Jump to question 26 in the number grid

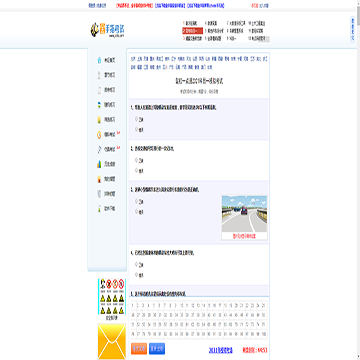134,315
